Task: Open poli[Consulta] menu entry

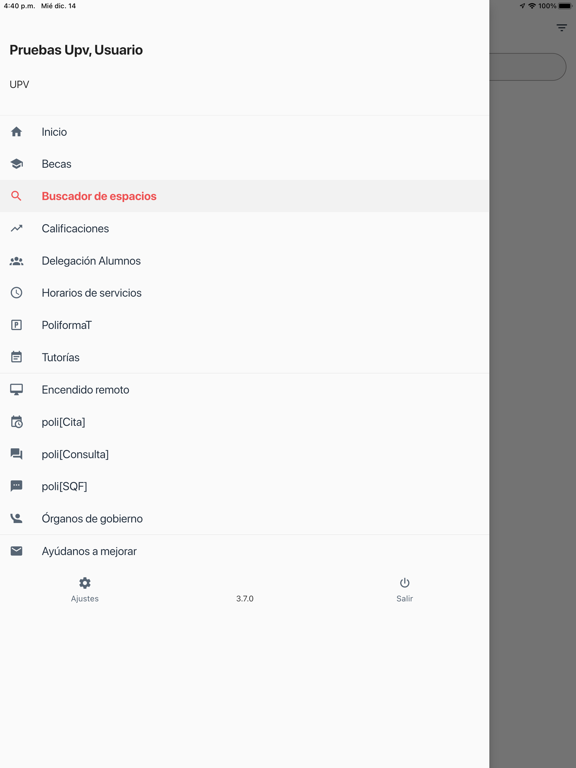Action: click(x=244, y=454)
